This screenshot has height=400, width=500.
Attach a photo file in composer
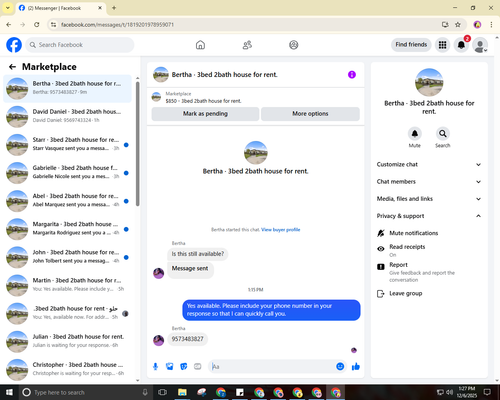click(x=170, y=367)
